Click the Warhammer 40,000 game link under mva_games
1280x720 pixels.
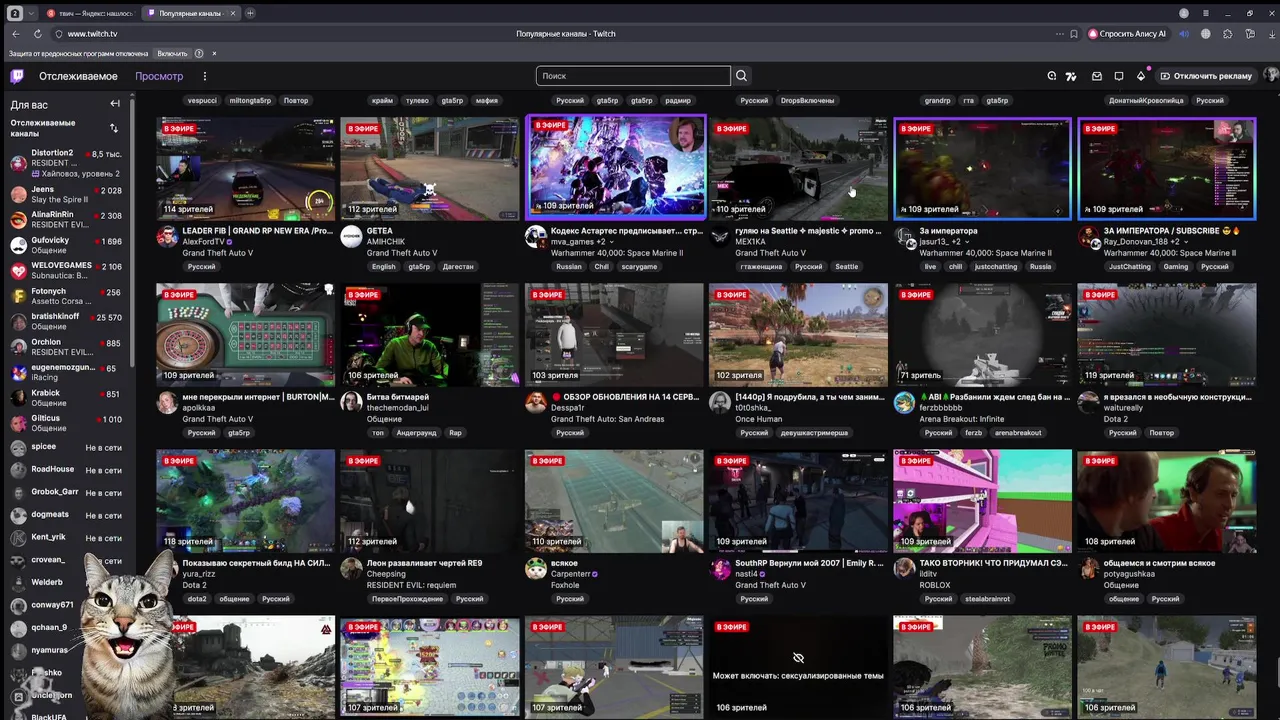(617, 253)
